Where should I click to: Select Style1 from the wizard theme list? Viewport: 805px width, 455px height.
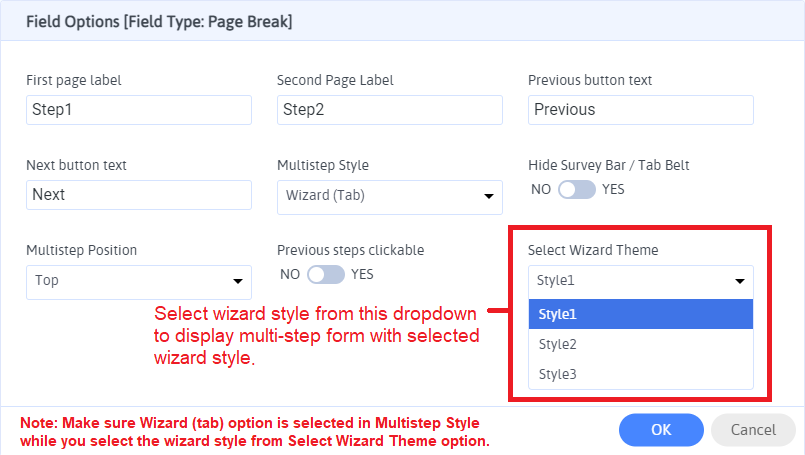[x=640, y=314]
